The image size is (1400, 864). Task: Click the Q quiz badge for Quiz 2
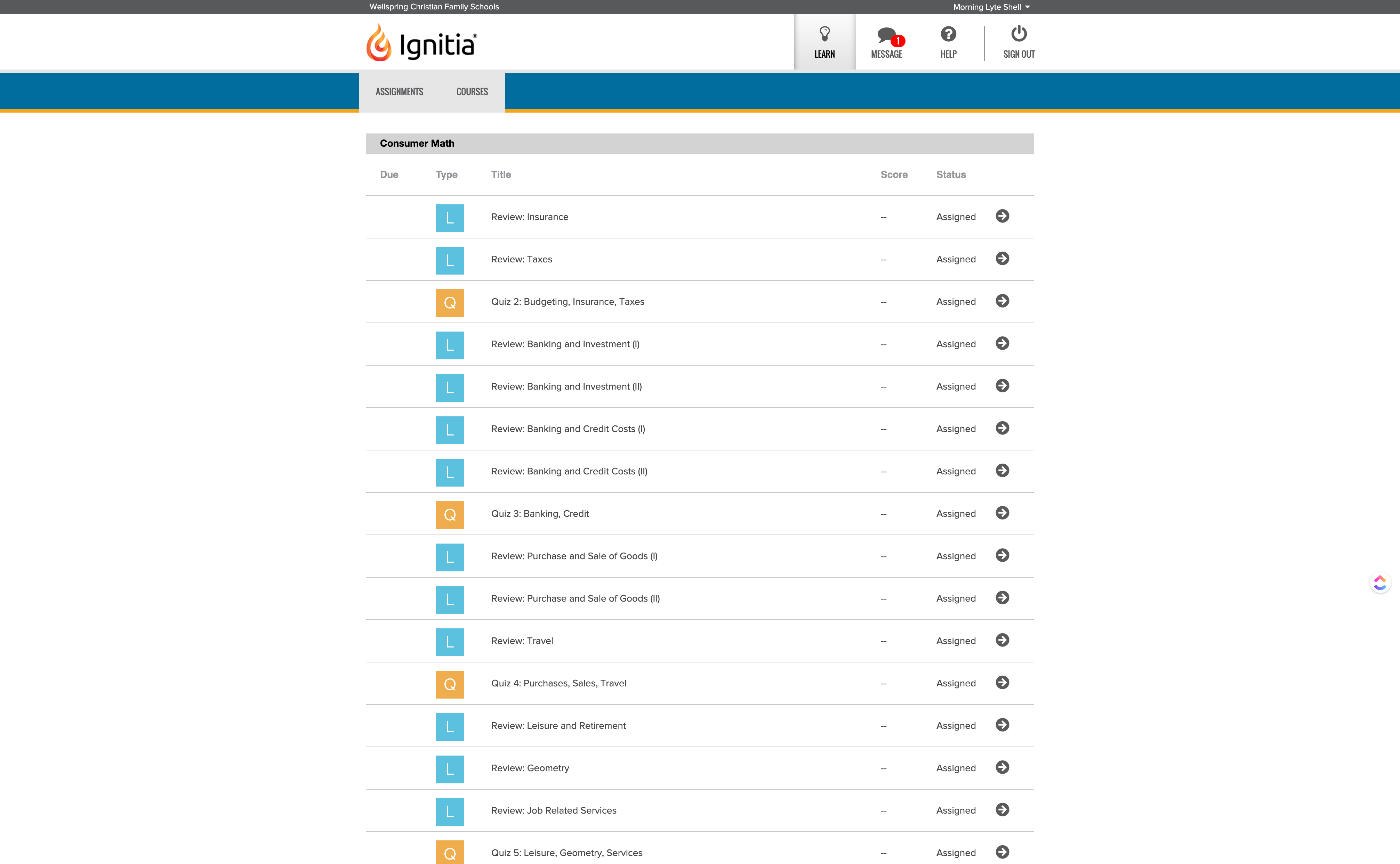pyautogui.click(x=449, y=303)
